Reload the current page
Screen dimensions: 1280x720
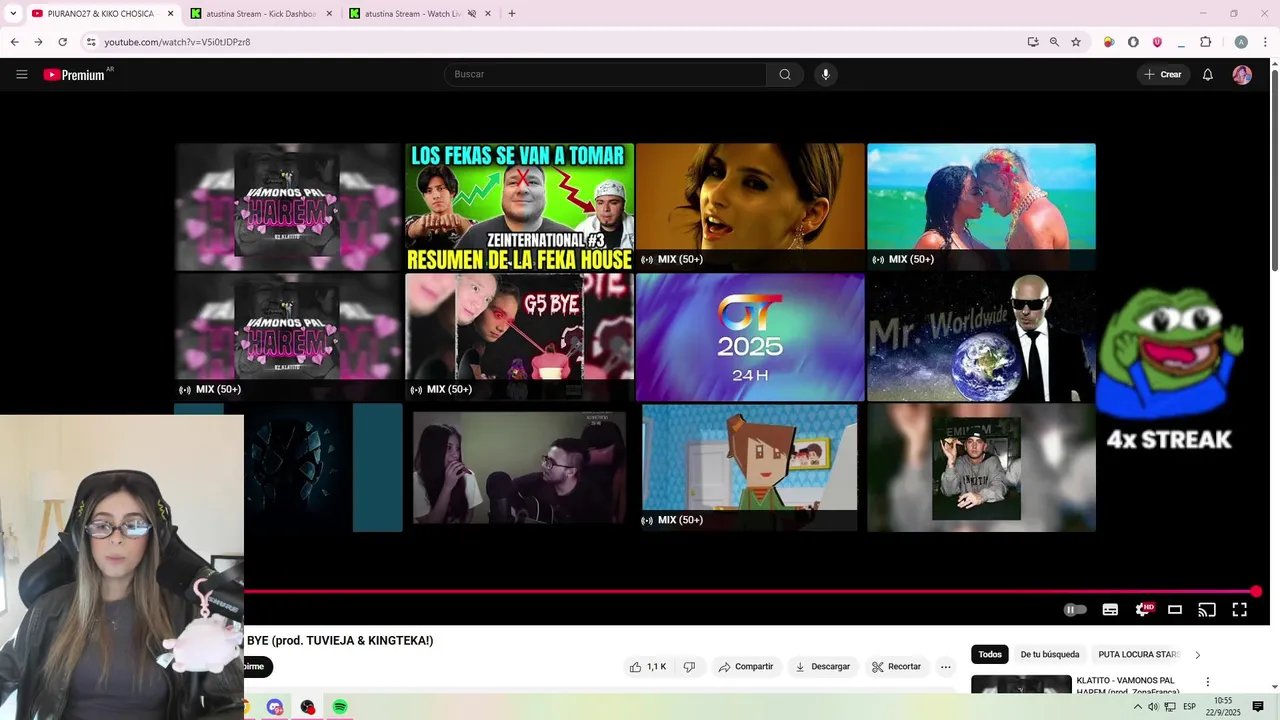click(x=62, y=42)
